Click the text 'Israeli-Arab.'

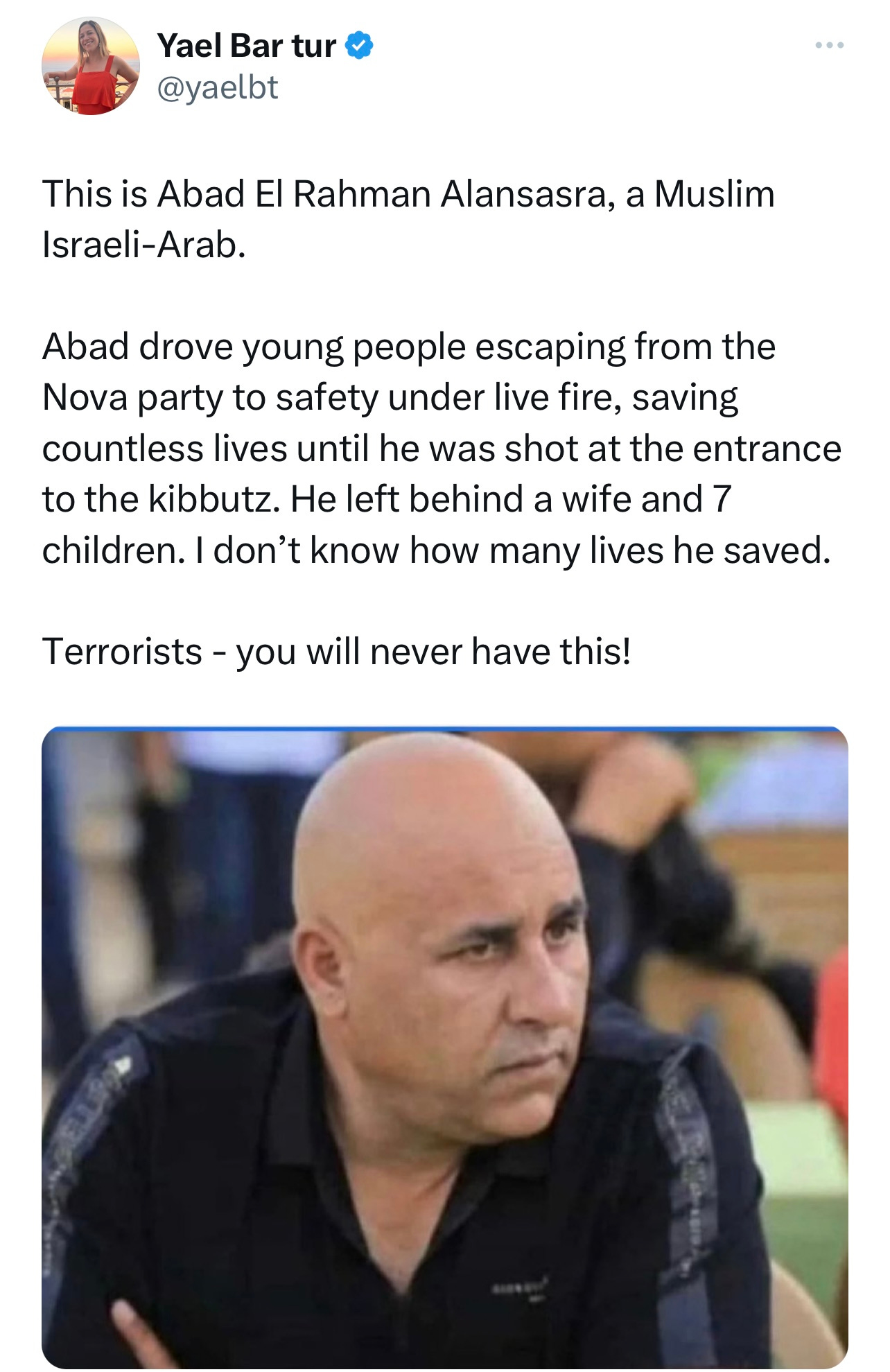(144, 244)
